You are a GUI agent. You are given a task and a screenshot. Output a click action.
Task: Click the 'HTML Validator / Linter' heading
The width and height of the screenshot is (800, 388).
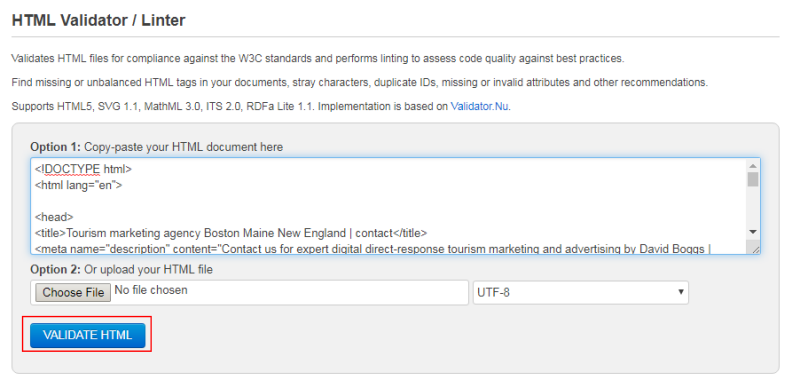tap(98, 20)
